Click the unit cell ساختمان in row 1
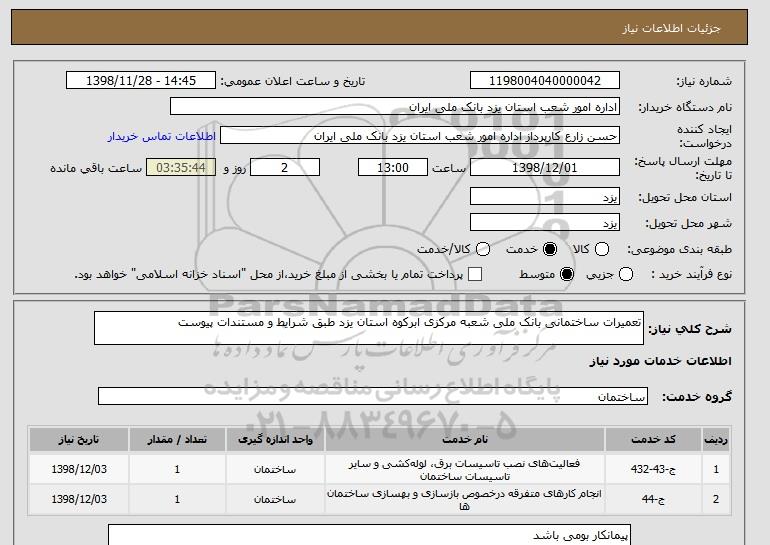This screenshot has height=545, width=770. (x=275, y=469)
